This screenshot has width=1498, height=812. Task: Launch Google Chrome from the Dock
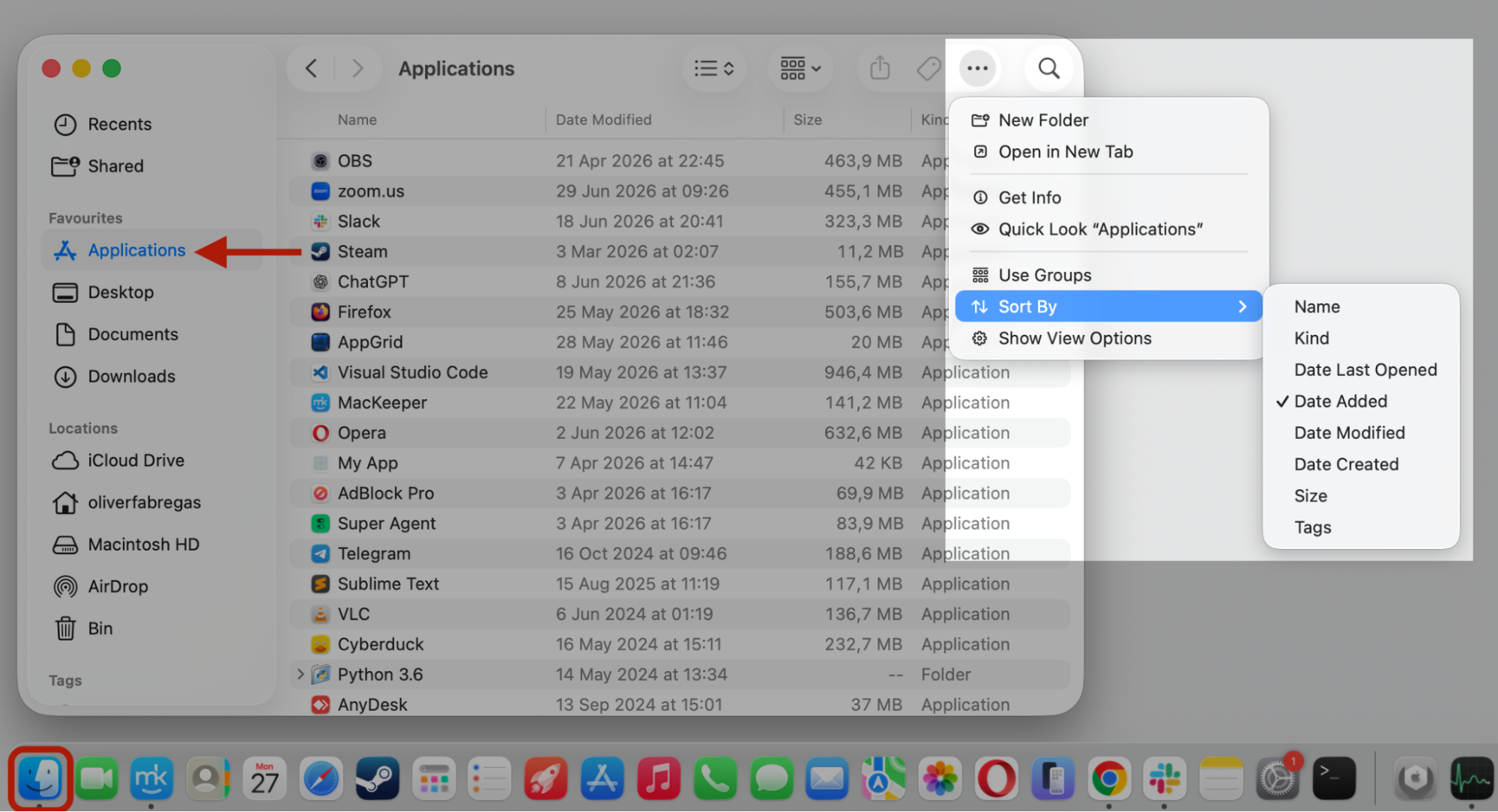click(x=1109, y=780)
